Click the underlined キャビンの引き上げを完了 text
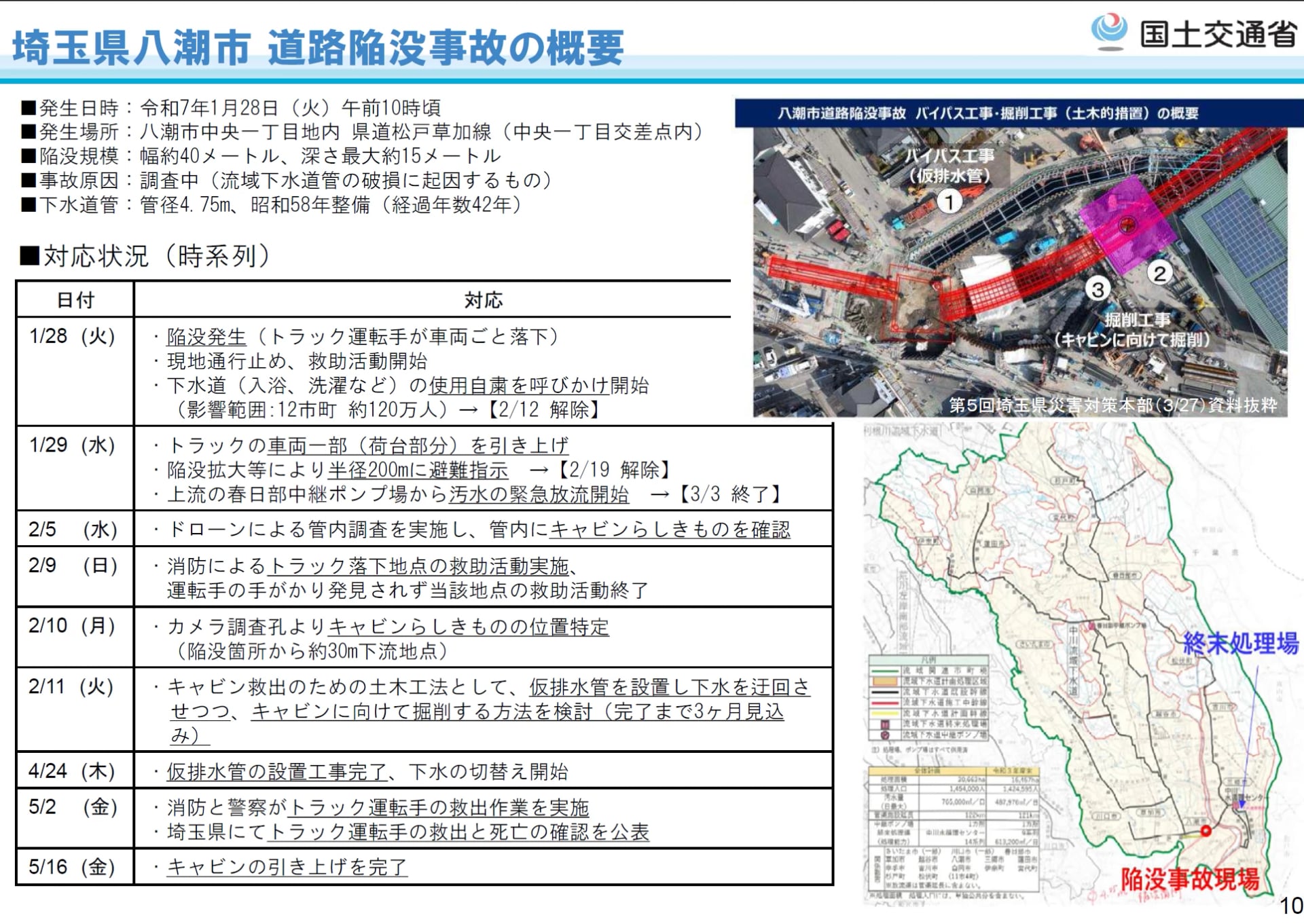The height and width of the screenshot is (924, 1304). (x=287, y=867)
